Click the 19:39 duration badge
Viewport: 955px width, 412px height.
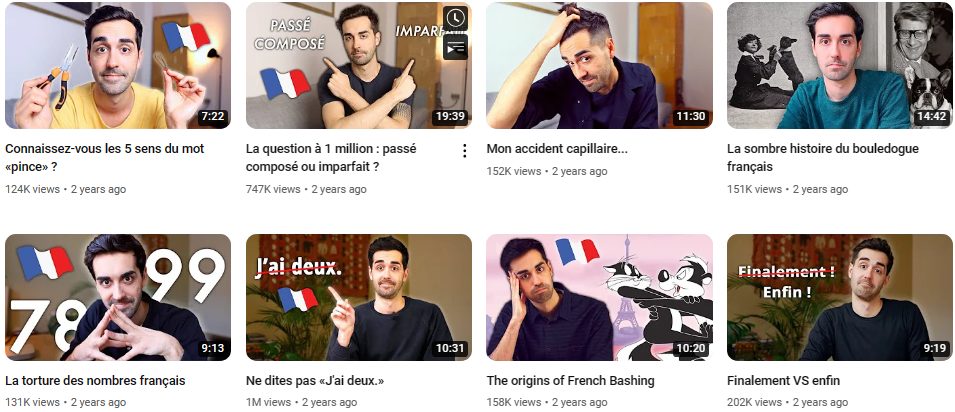449,116
